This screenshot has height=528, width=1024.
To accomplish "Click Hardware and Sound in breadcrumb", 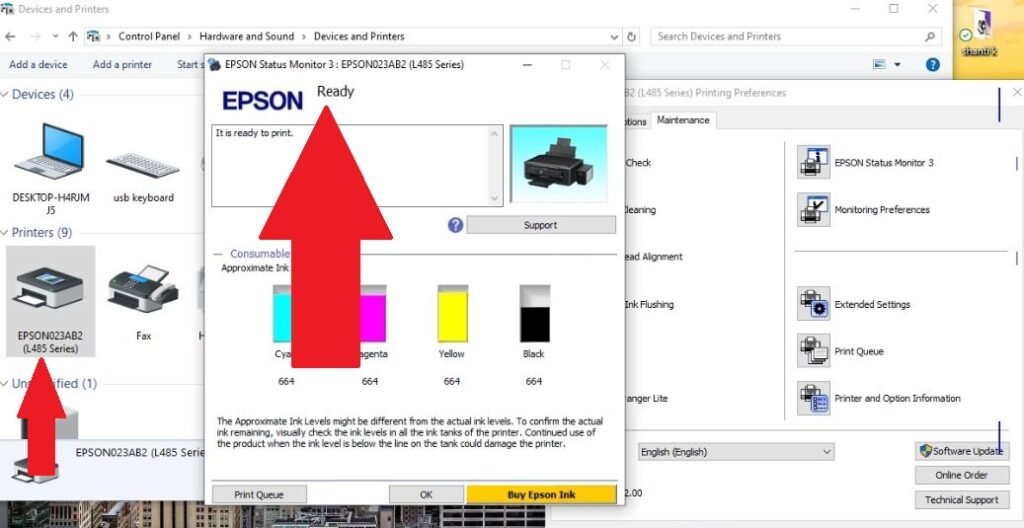I will (247, 37).
